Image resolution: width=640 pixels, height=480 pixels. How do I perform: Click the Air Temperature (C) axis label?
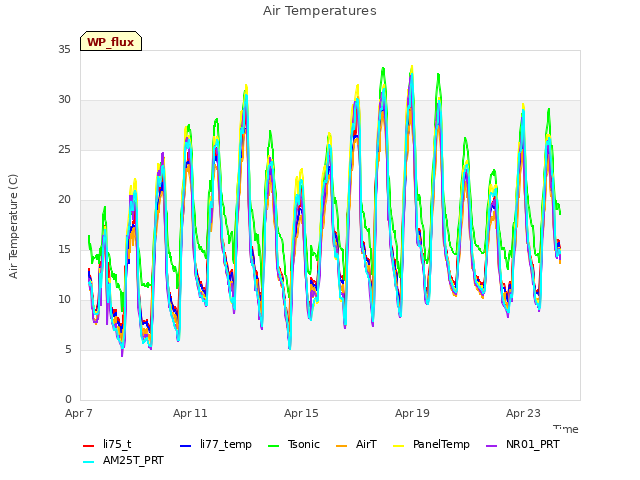click(13, 227)
